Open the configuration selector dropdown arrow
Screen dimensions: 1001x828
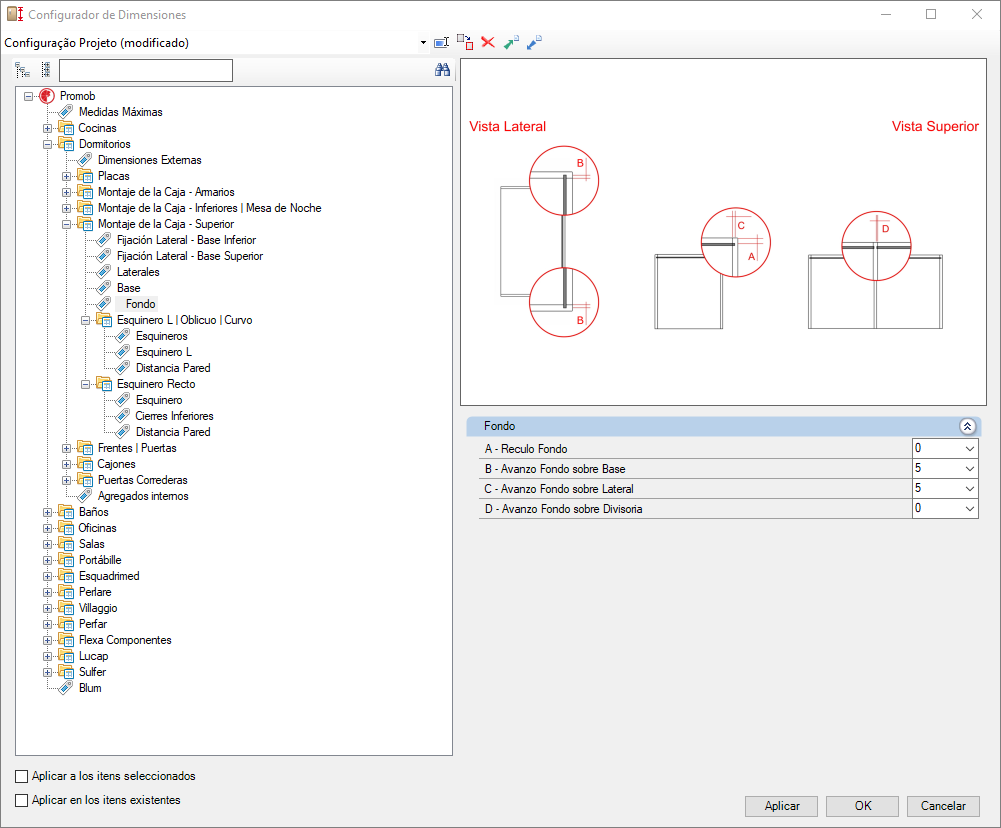(423, 43)
